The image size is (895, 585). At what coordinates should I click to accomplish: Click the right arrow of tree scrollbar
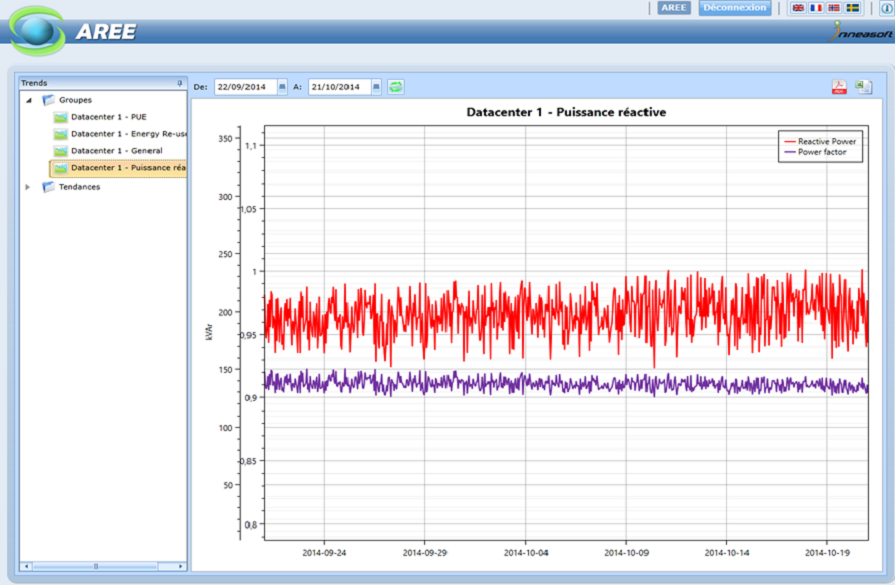point(180,566)
